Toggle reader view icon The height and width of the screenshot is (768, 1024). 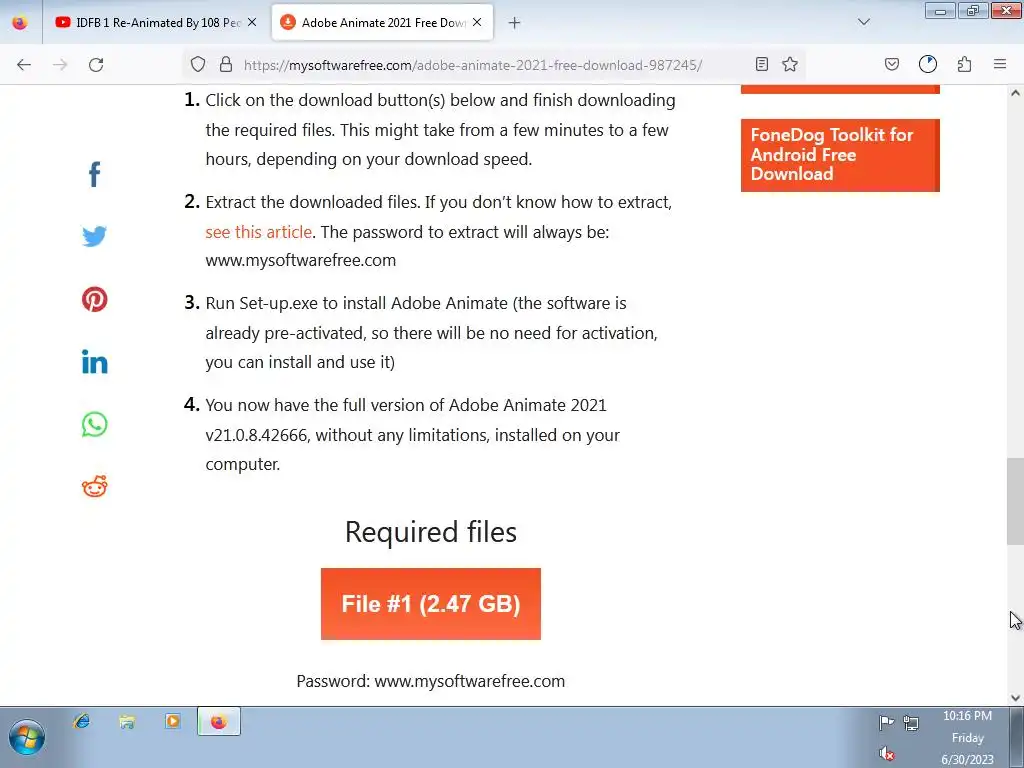point(761,64)
